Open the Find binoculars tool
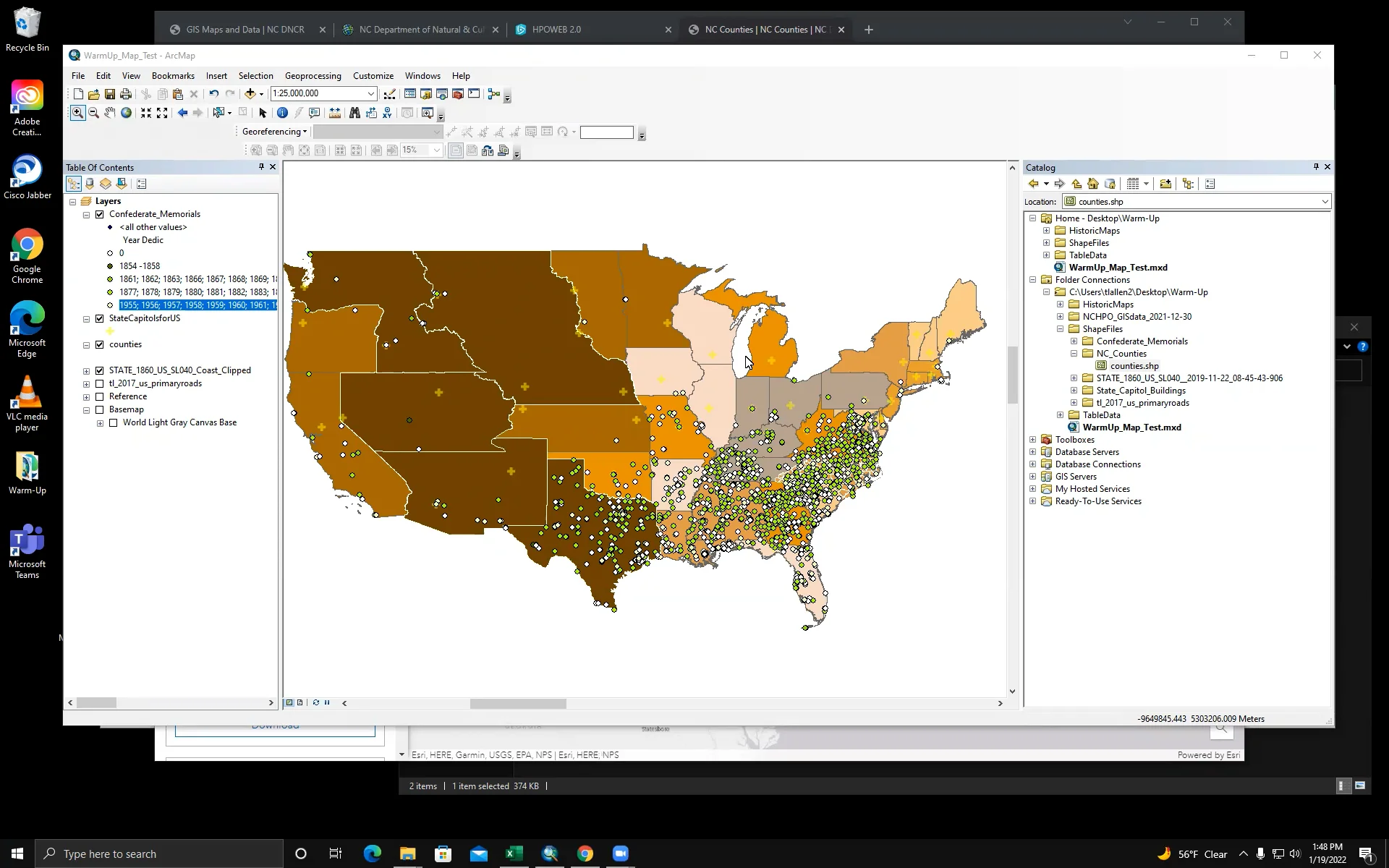Image resolution: width=1389 pixels, height=868 pixels. coord(354,113)
